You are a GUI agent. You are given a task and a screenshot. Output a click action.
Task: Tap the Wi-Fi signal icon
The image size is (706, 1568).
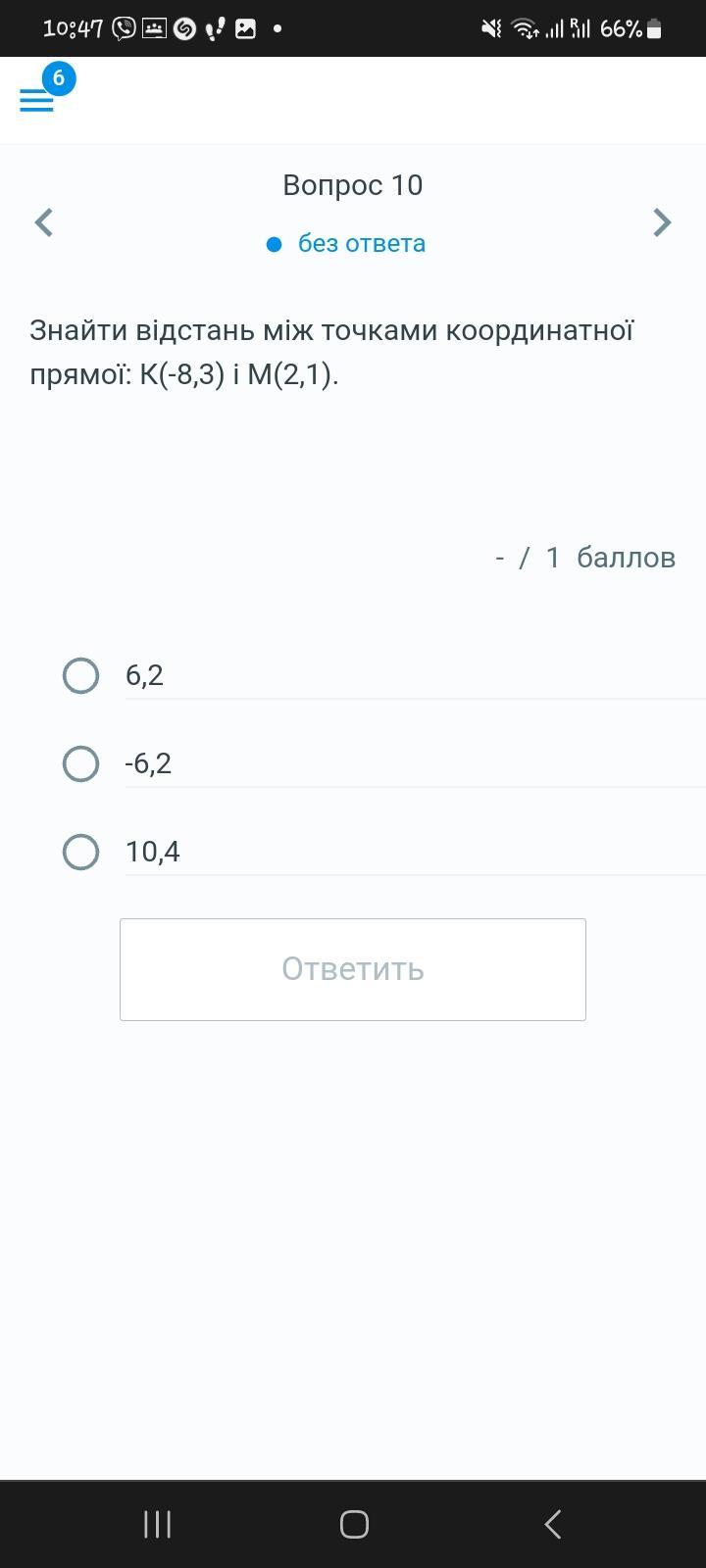tap(525, 28)
